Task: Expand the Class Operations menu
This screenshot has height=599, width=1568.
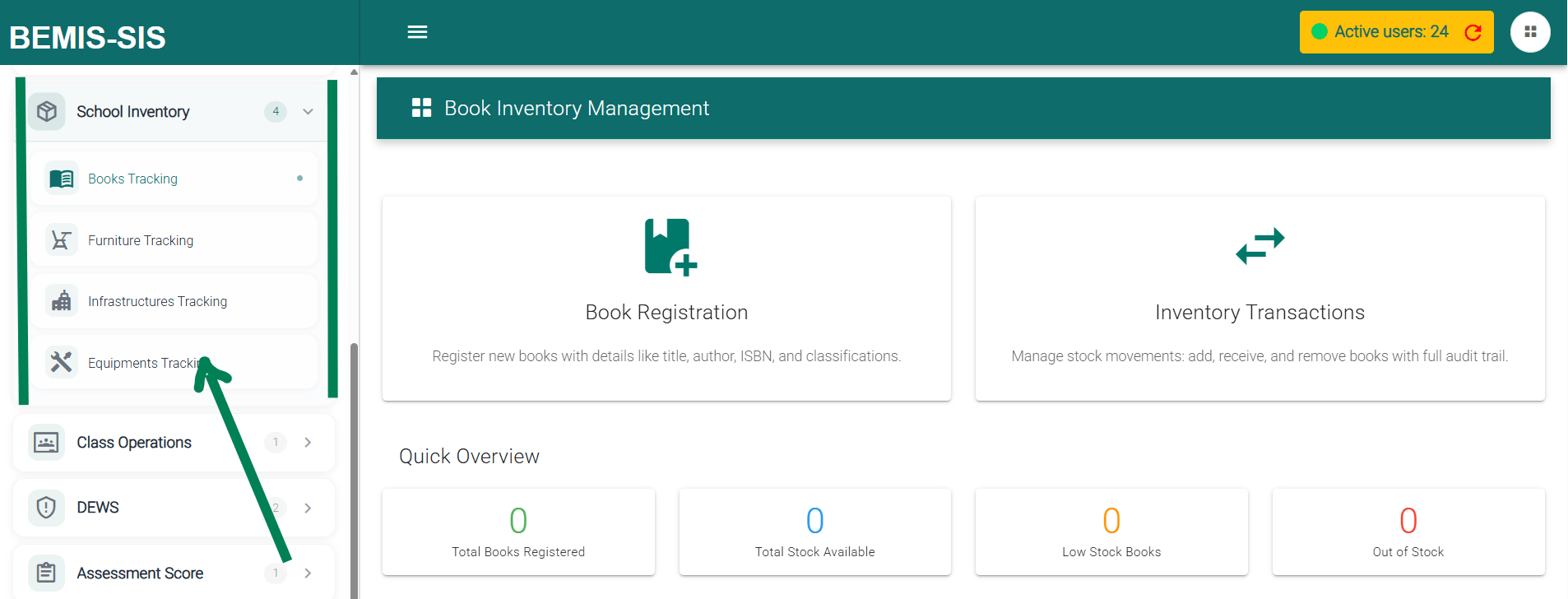Action: [x=308, y=443]
